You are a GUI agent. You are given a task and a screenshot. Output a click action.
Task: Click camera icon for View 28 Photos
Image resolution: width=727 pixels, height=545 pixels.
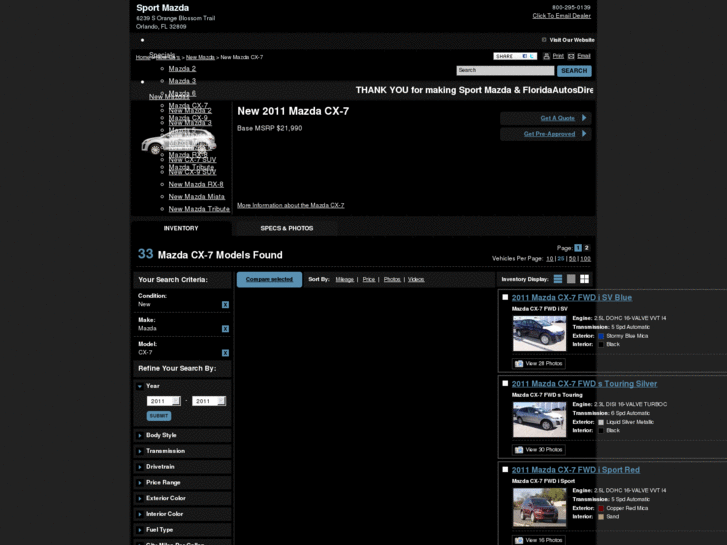coord(519,364)
